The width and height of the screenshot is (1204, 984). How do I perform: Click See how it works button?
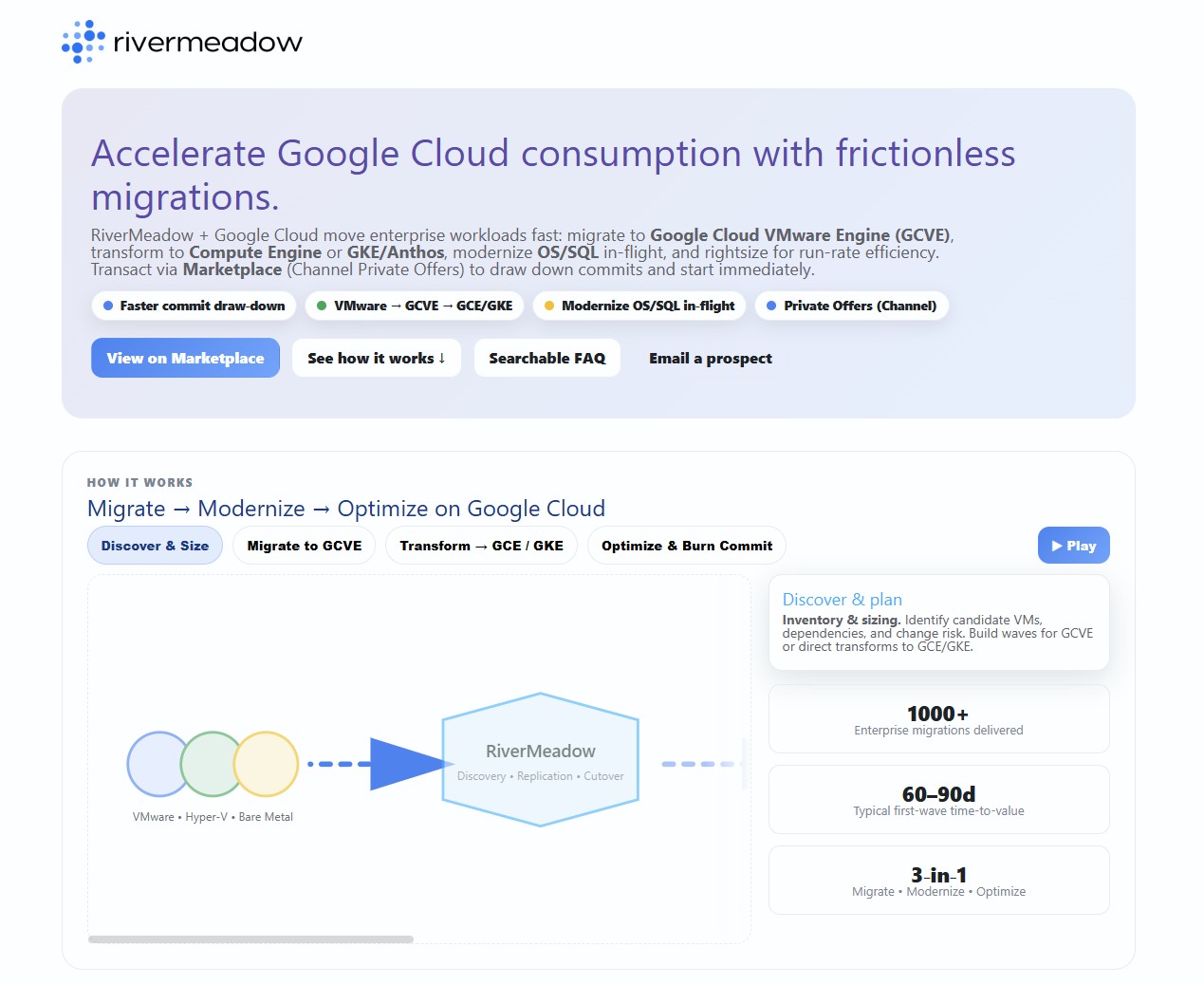[377, 358]
